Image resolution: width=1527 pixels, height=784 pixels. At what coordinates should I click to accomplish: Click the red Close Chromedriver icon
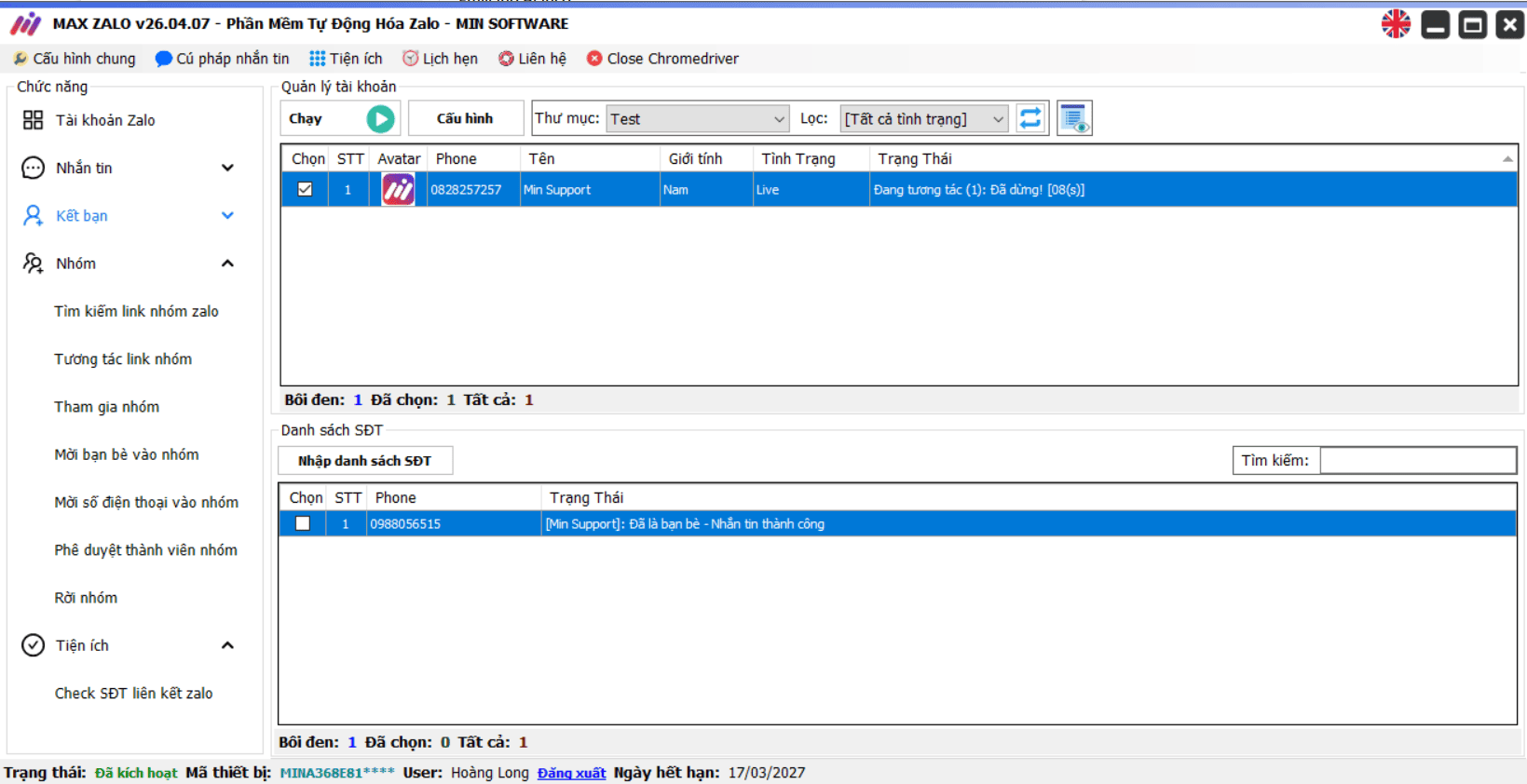tap(594, 59)
